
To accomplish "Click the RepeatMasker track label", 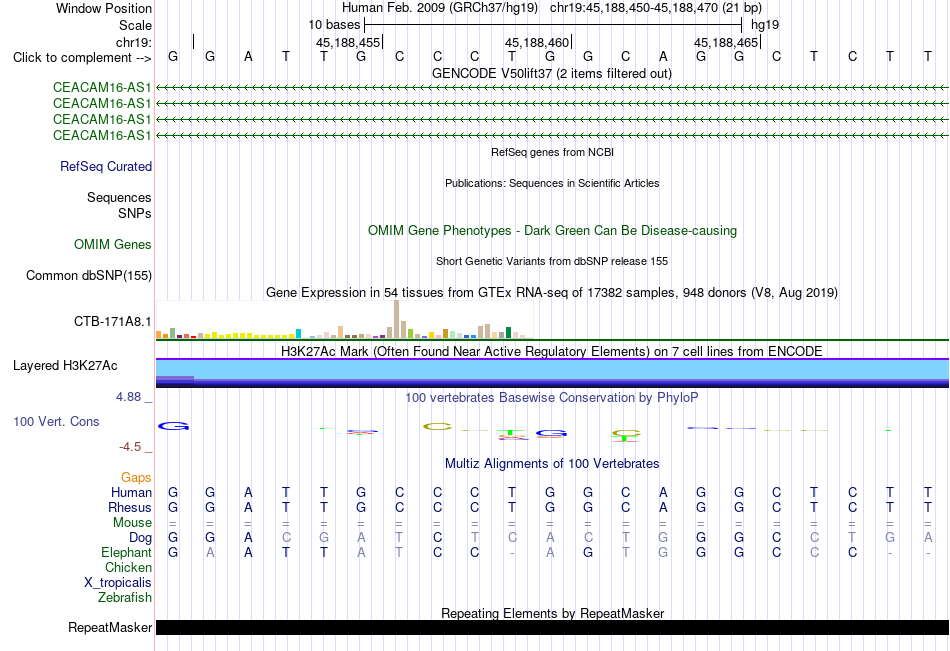I will point(110,627).
